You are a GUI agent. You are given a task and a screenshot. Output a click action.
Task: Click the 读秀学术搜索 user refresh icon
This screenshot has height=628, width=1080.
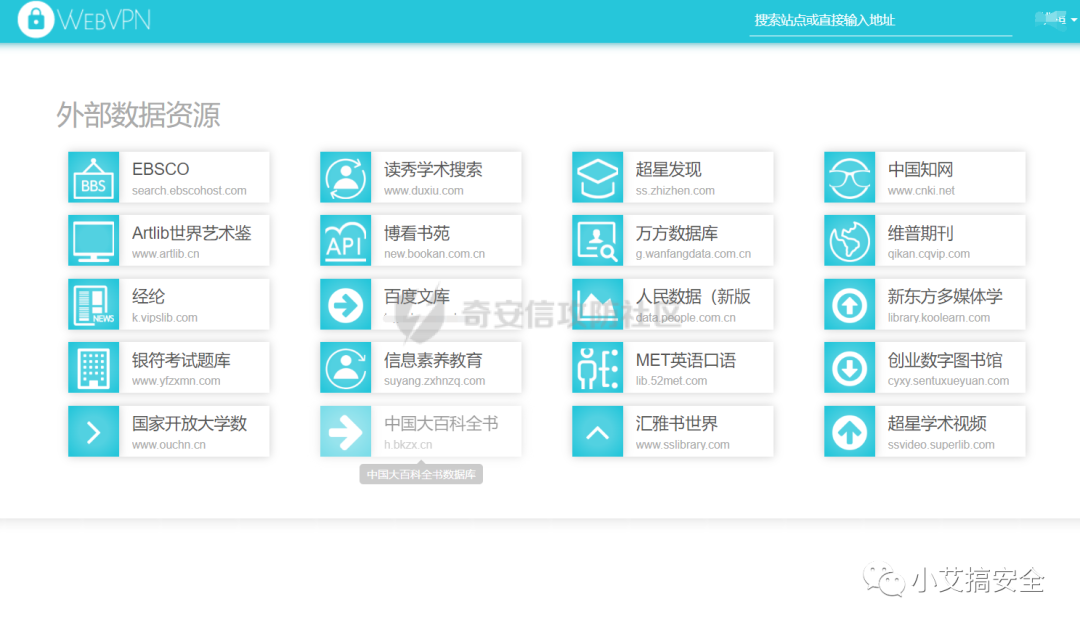(x=346, y=178)
